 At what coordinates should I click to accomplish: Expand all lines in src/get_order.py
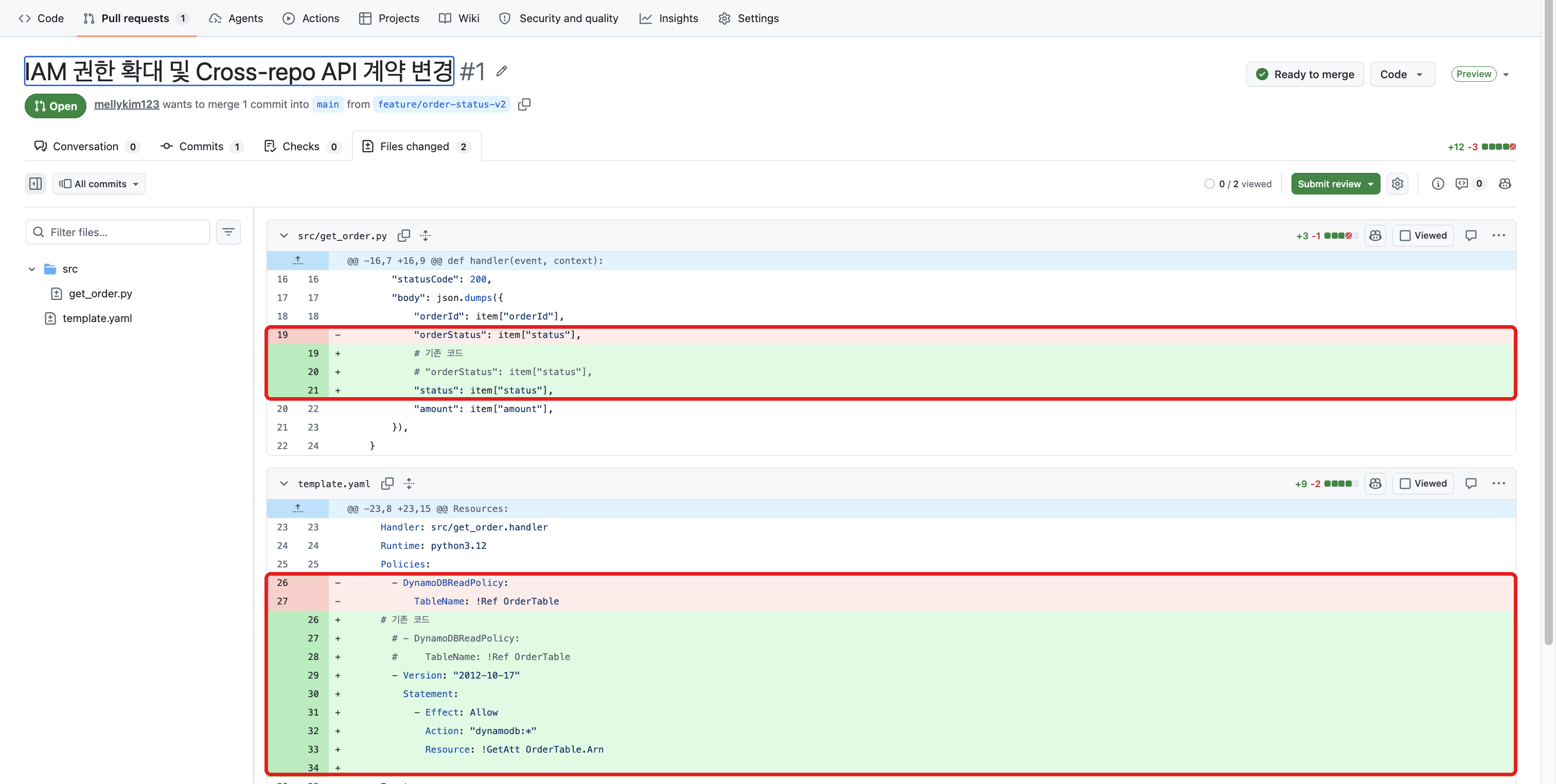pos(426,236)
